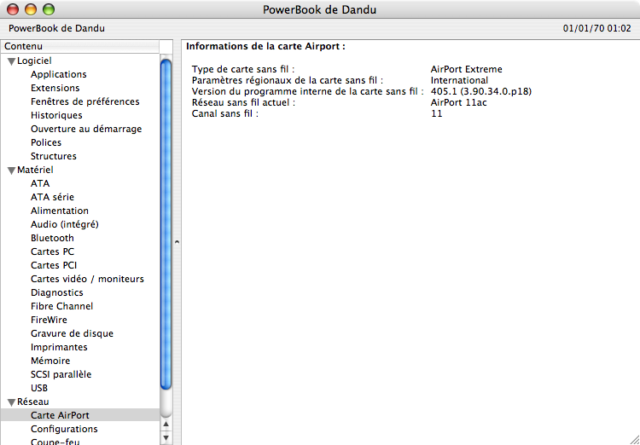
Task: Open Alimentation hardware entry
Action: [x=59, y=211]
